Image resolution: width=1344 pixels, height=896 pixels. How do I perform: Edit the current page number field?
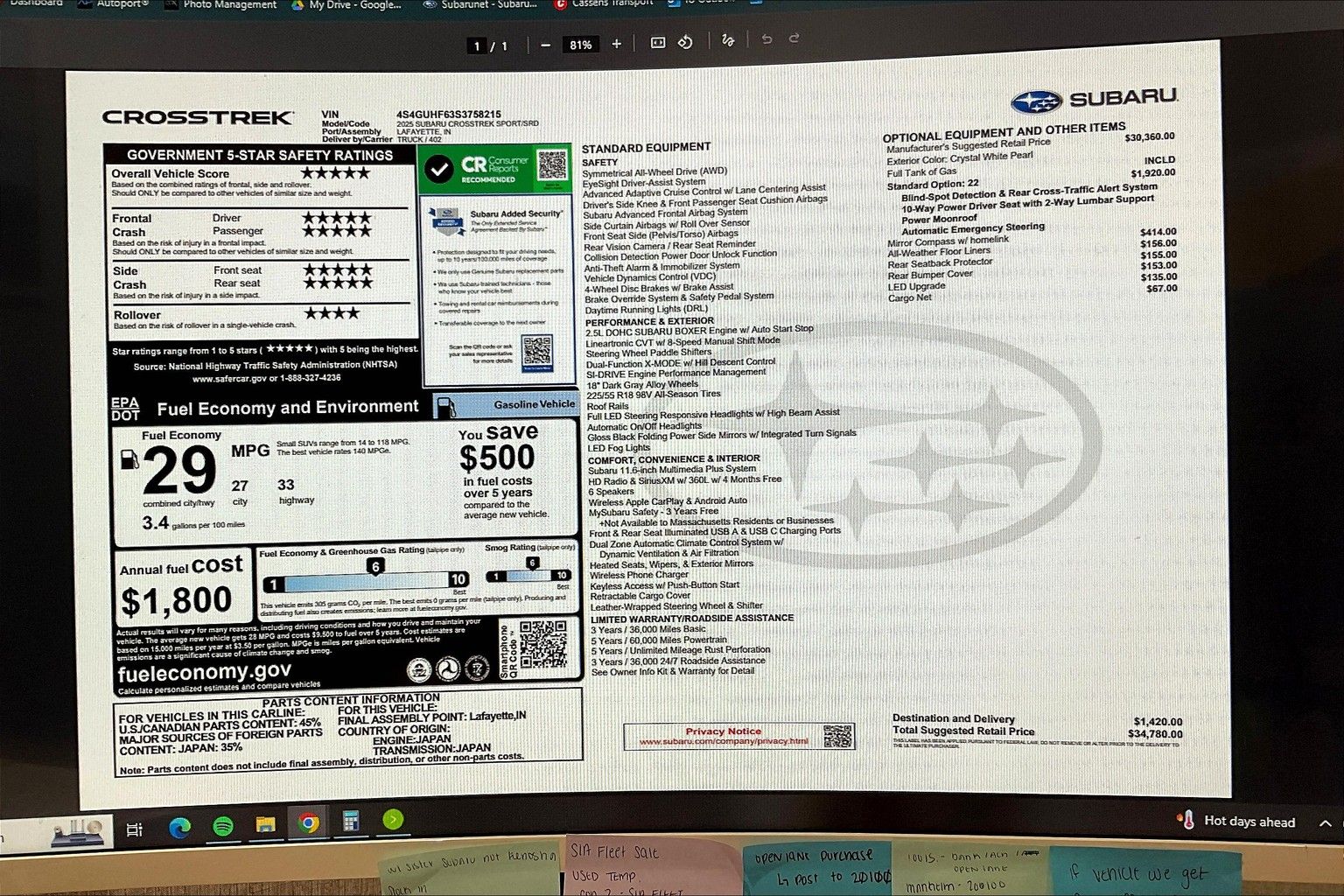pyautogui.click(x=477, y=45)
